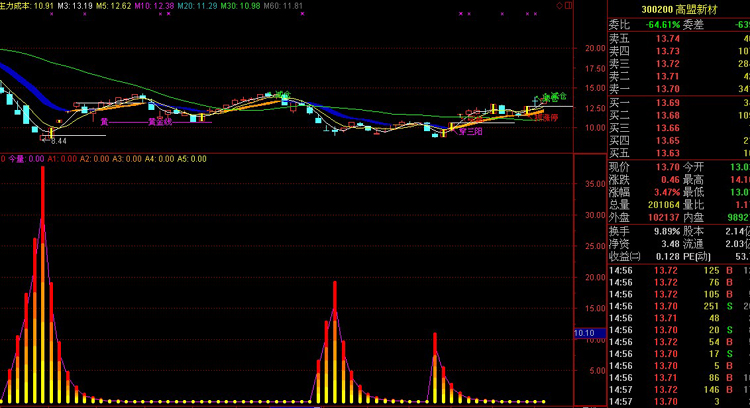The image size is (750, 408).
Task: Select the trade tick with volume 86
Action: click(x=679, y=378)
